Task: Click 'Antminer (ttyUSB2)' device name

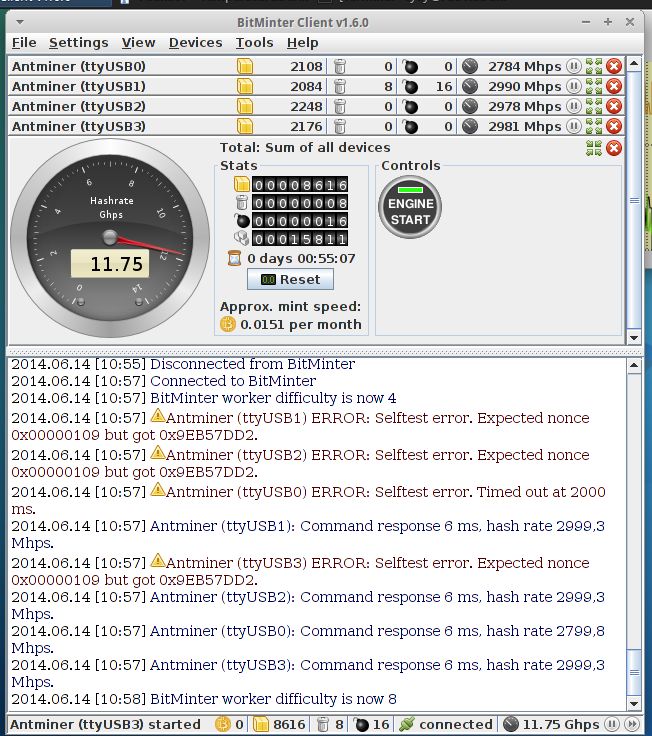Action: click(79, 107)
